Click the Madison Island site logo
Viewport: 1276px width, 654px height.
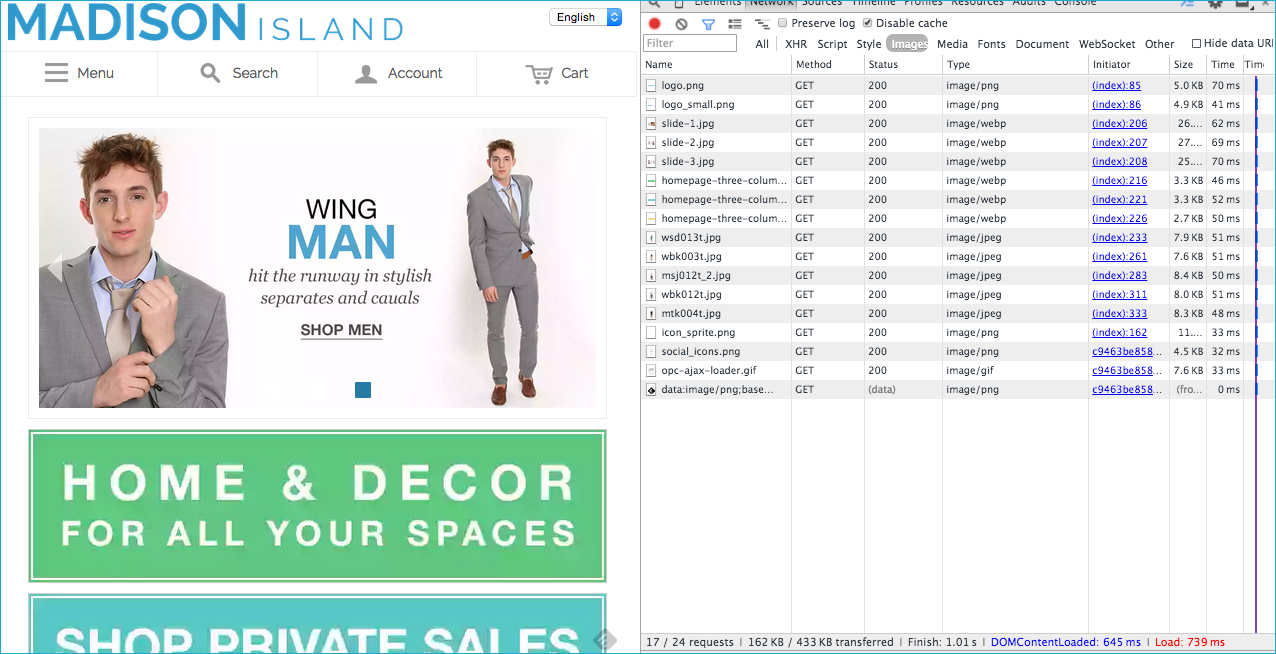pyautogui.click(x=205, y=22)
